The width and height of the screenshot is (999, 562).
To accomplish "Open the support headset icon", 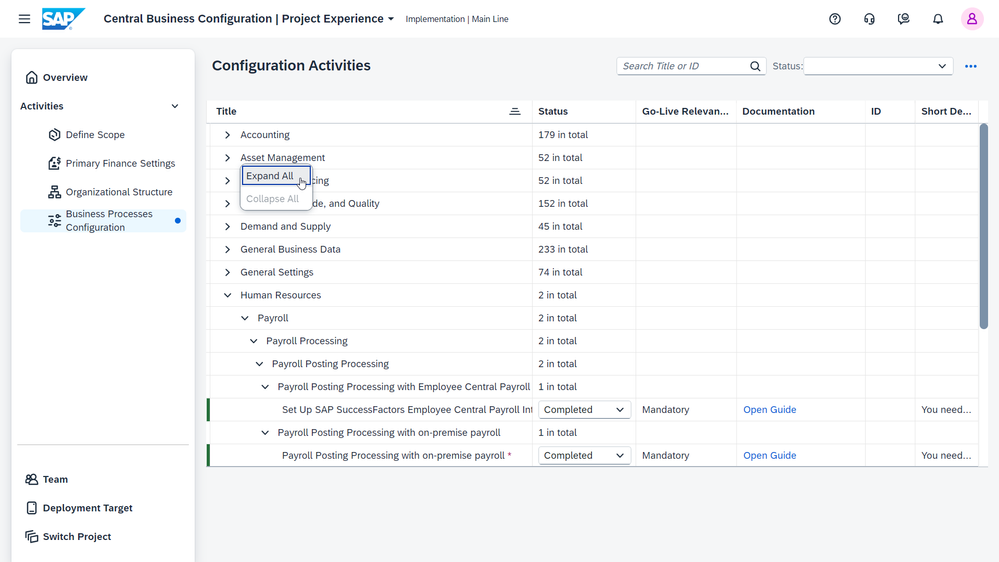I will 869,19.
